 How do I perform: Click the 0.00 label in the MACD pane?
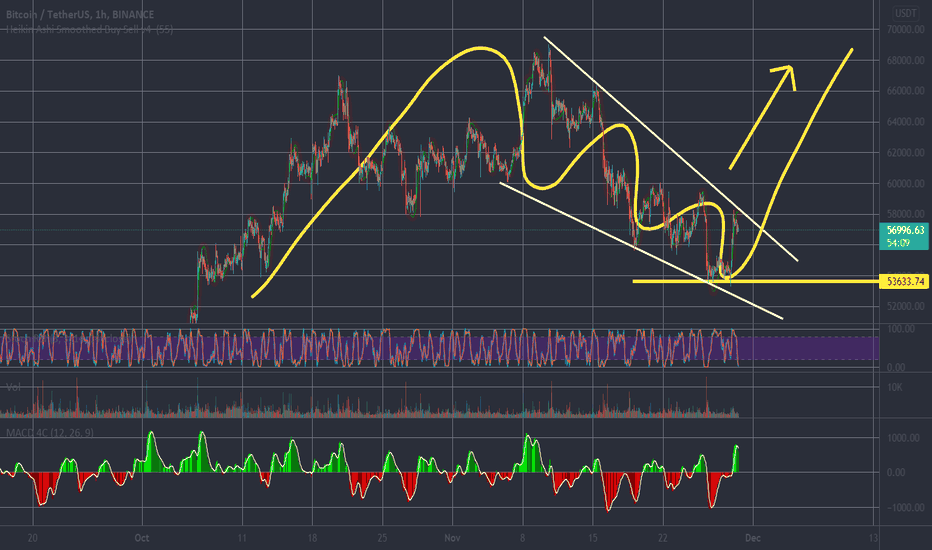896,473
